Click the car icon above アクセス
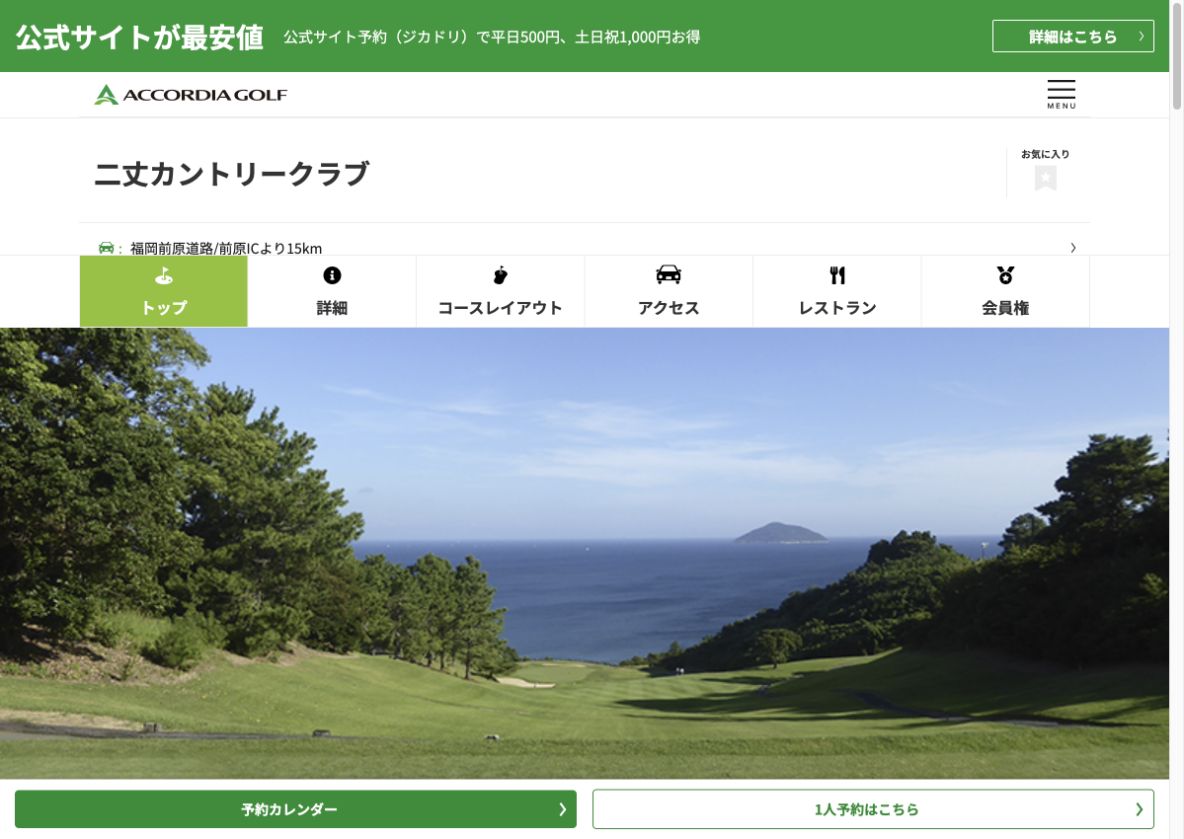This screenshot has width=1184, height=839. click(668, 275)
